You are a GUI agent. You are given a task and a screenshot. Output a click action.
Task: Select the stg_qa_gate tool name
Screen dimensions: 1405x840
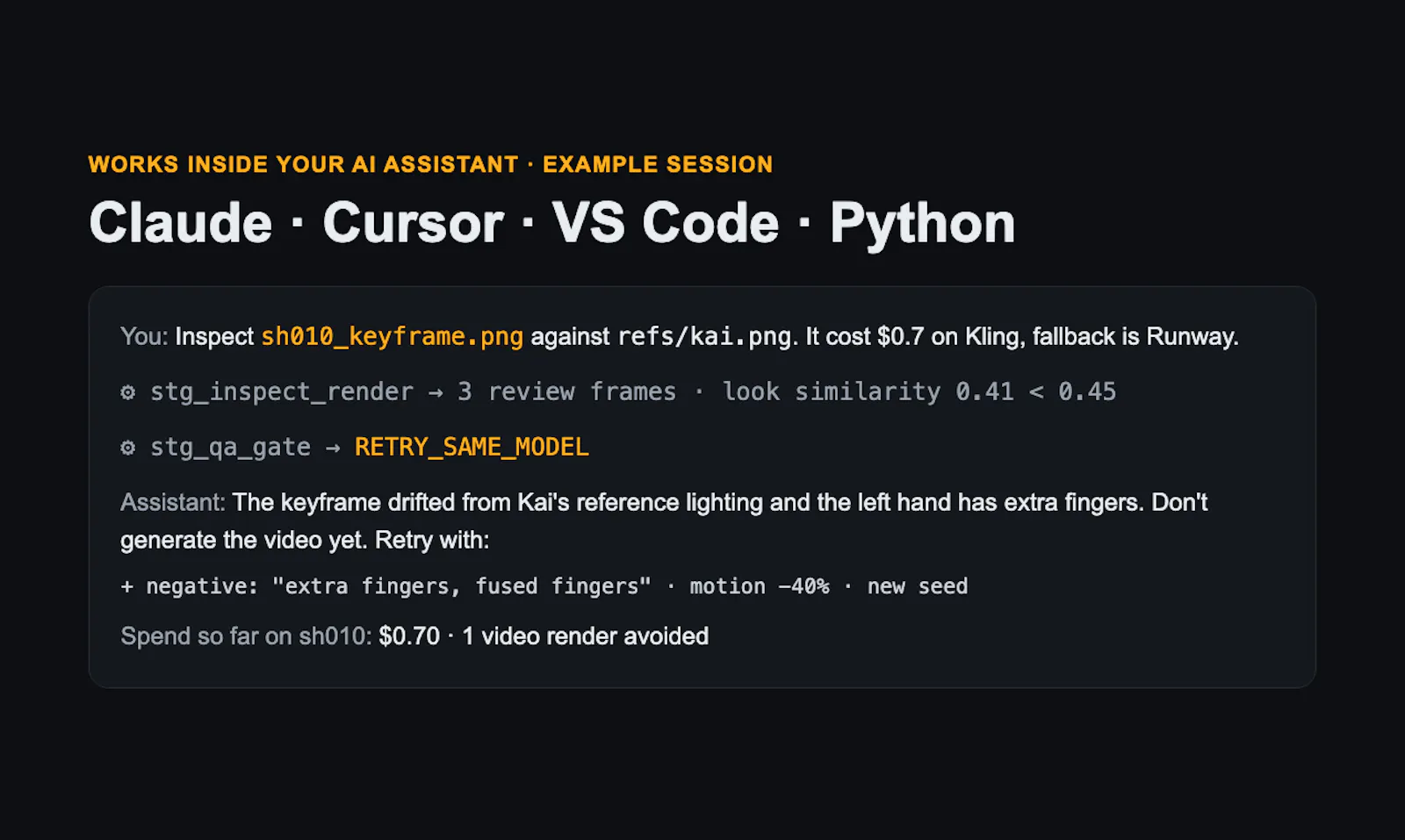point(230,448)
